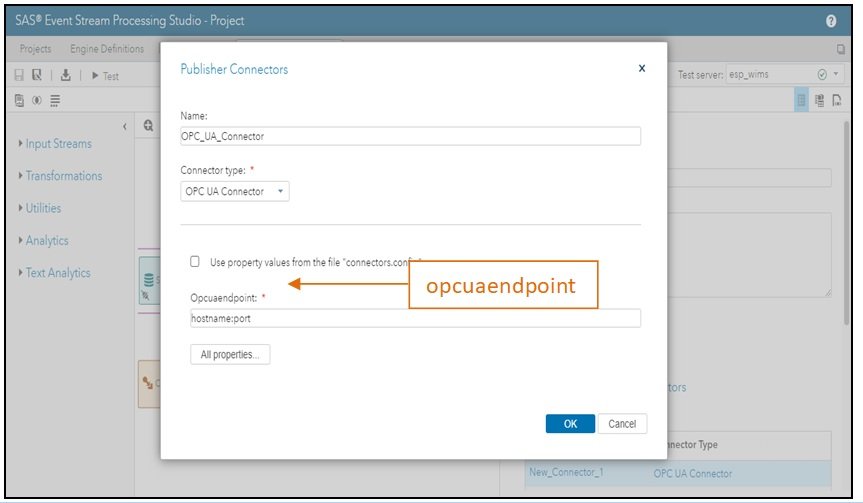Image resolution: width=863 pixels, height=503 pixels.
Task: Expand the Transformations category
Action: click(x=60, y=176)
